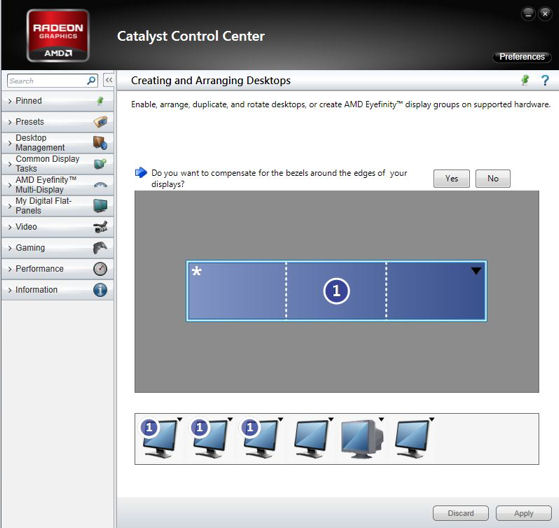This screenshot has width=559, height=528.
Task: Click the blue arrow beside bezel question
Action: [x=141, y=173]
